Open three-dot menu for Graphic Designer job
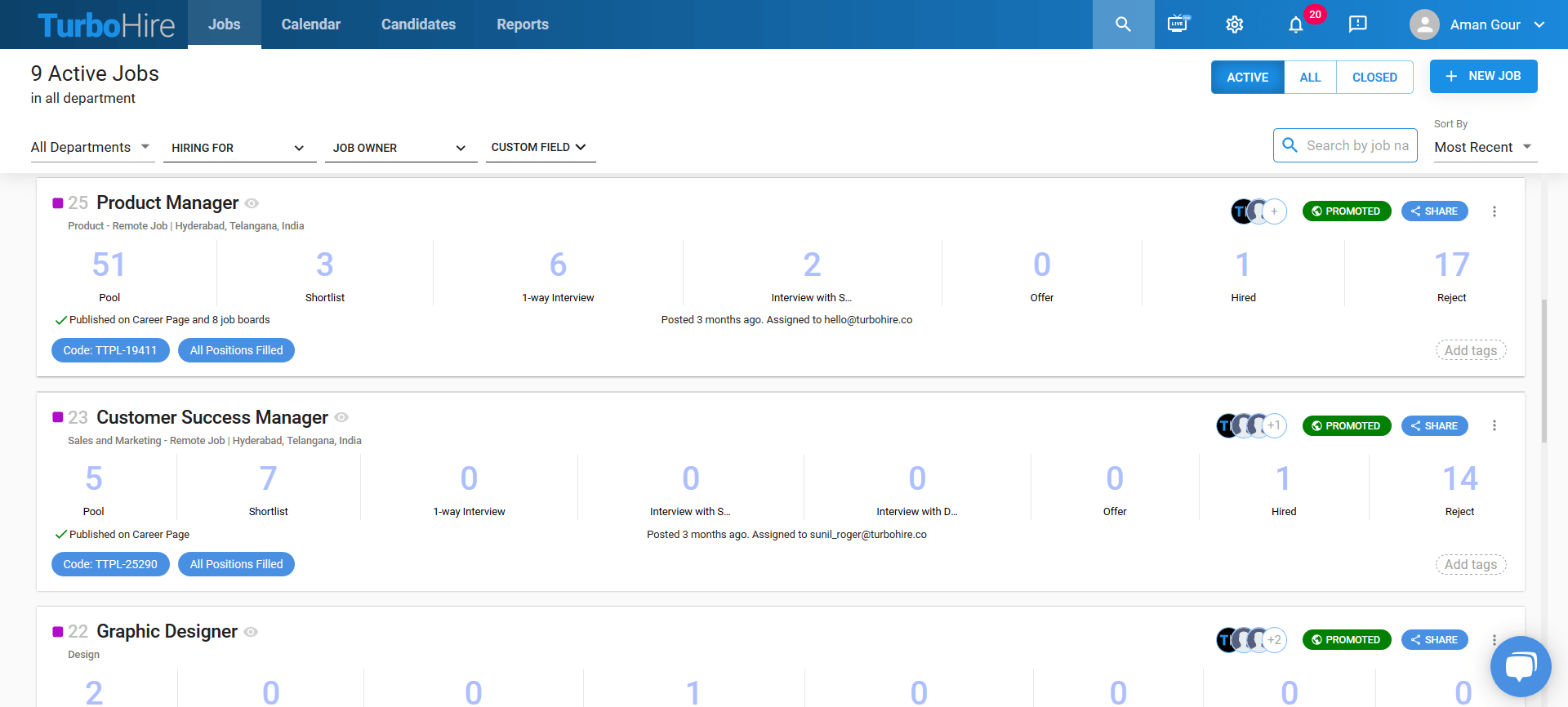 pyautogui.click(x=1494, y=640)
